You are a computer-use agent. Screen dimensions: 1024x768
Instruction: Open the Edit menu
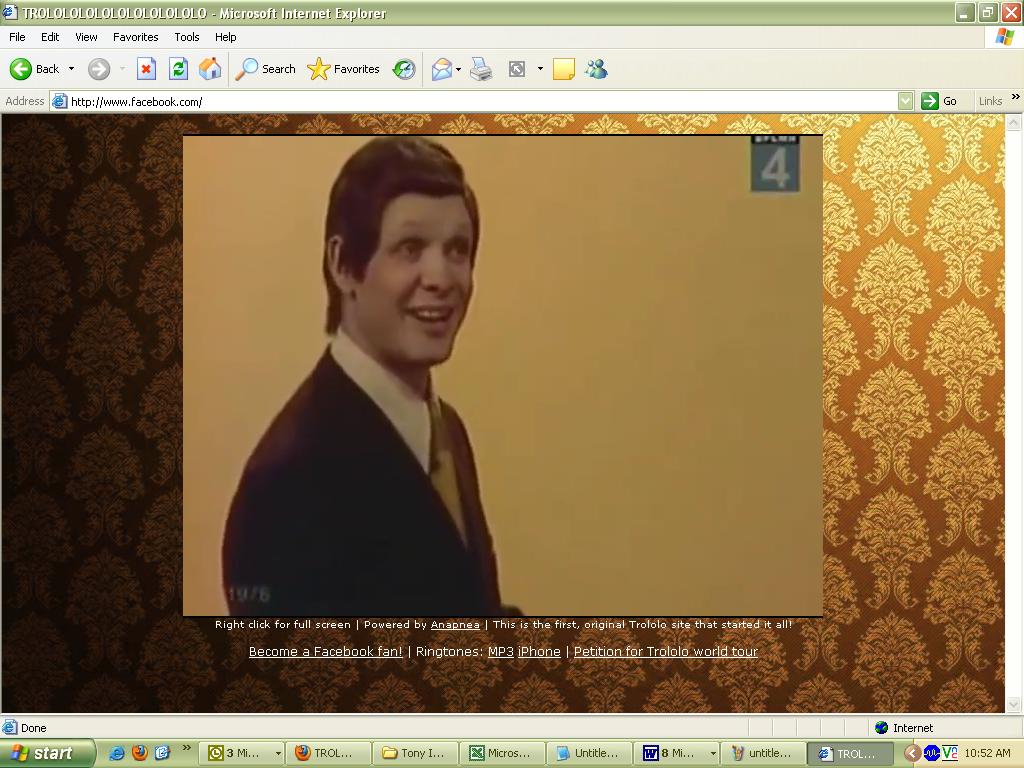[x=50, y=37]
